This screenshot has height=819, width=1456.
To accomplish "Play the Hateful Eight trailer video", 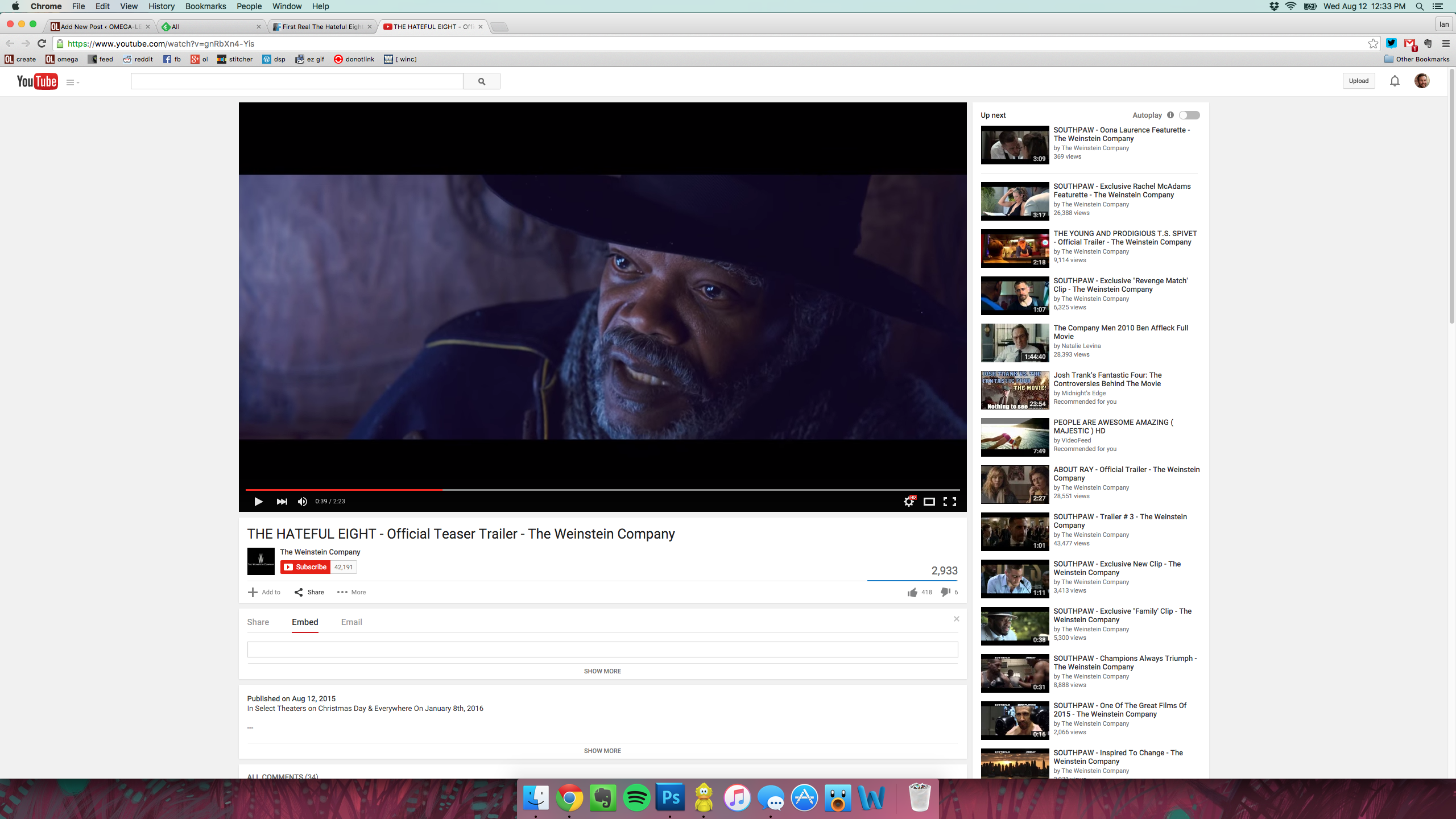I will coord(258,501).
